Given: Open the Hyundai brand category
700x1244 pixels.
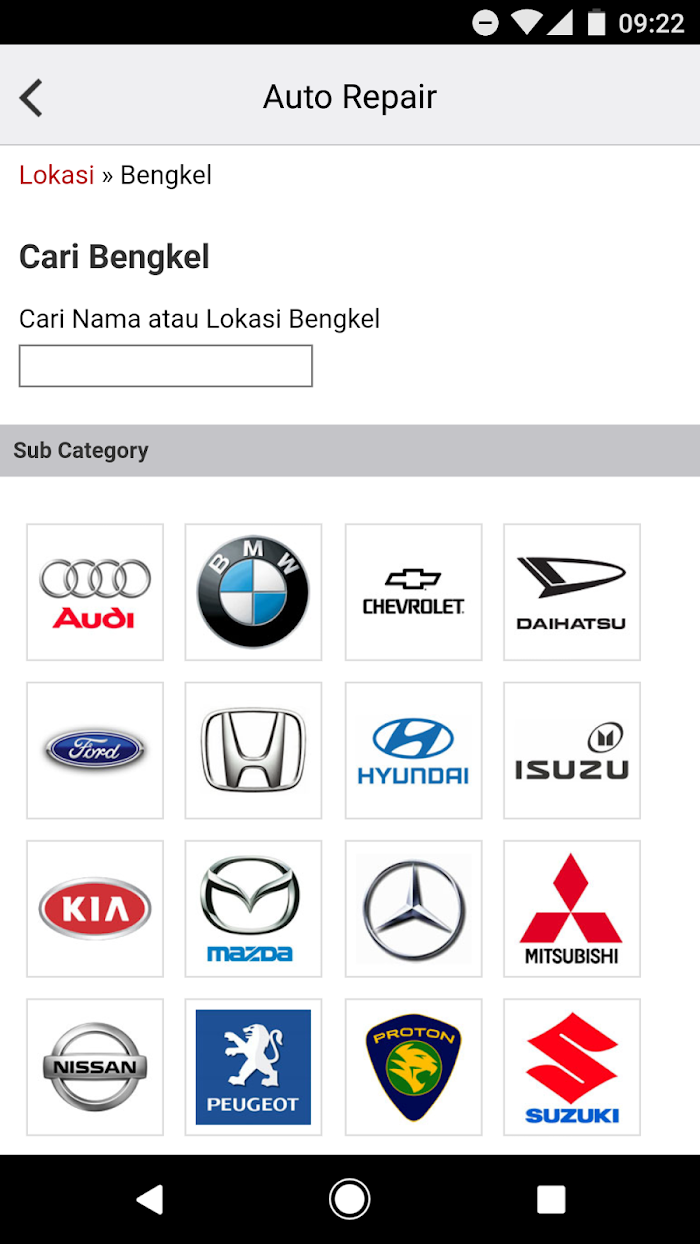Looking at the screenshot, I should click(413, 750).
